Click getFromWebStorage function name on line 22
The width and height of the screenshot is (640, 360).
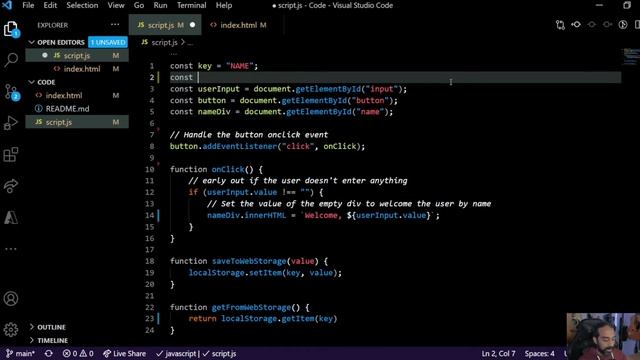251,307
